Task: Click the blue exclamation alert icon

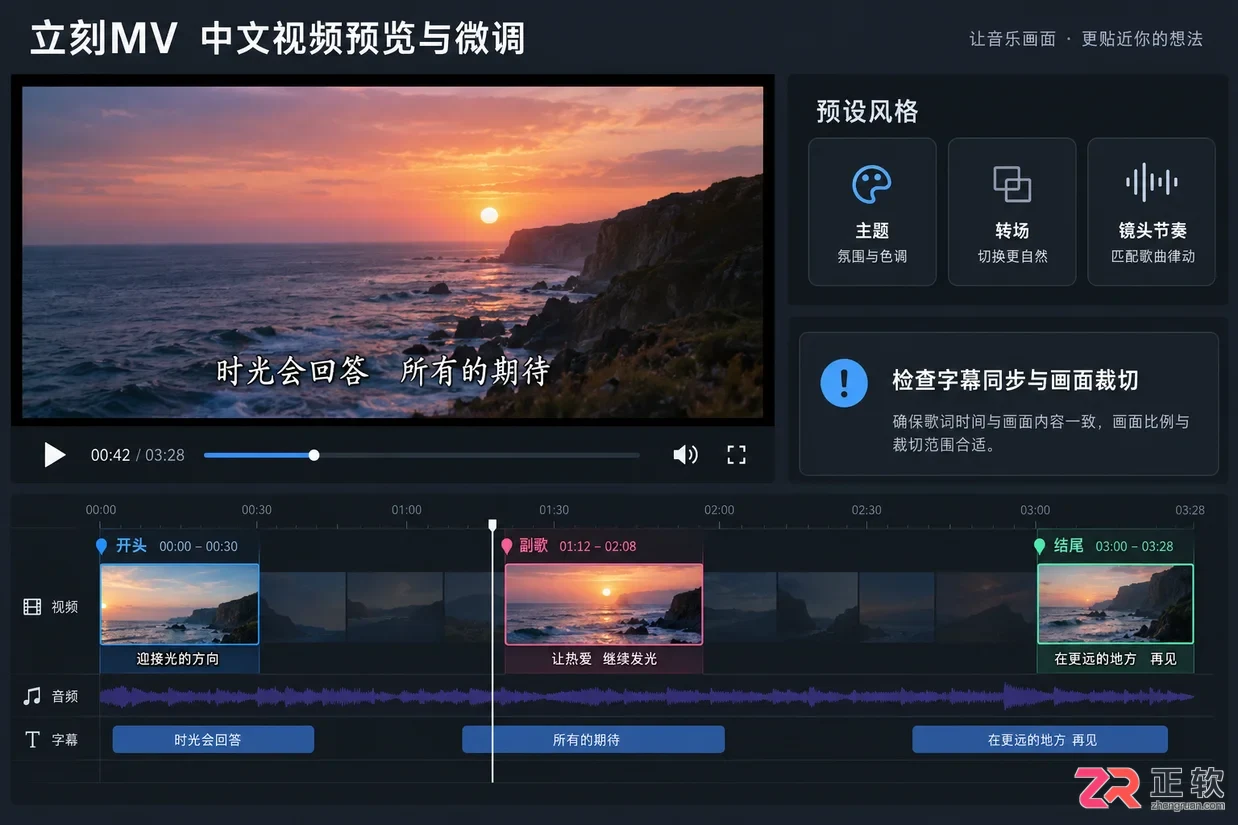Action: tap(844, 382)
